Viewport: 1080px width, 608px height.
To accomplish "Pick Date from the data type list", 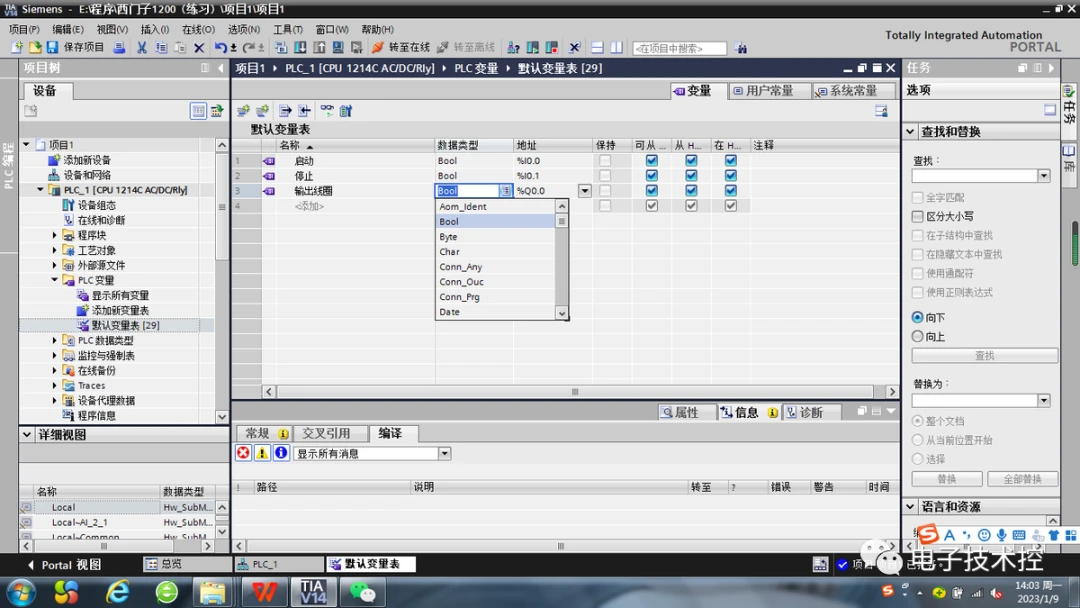I will click(x=496, y=312).
